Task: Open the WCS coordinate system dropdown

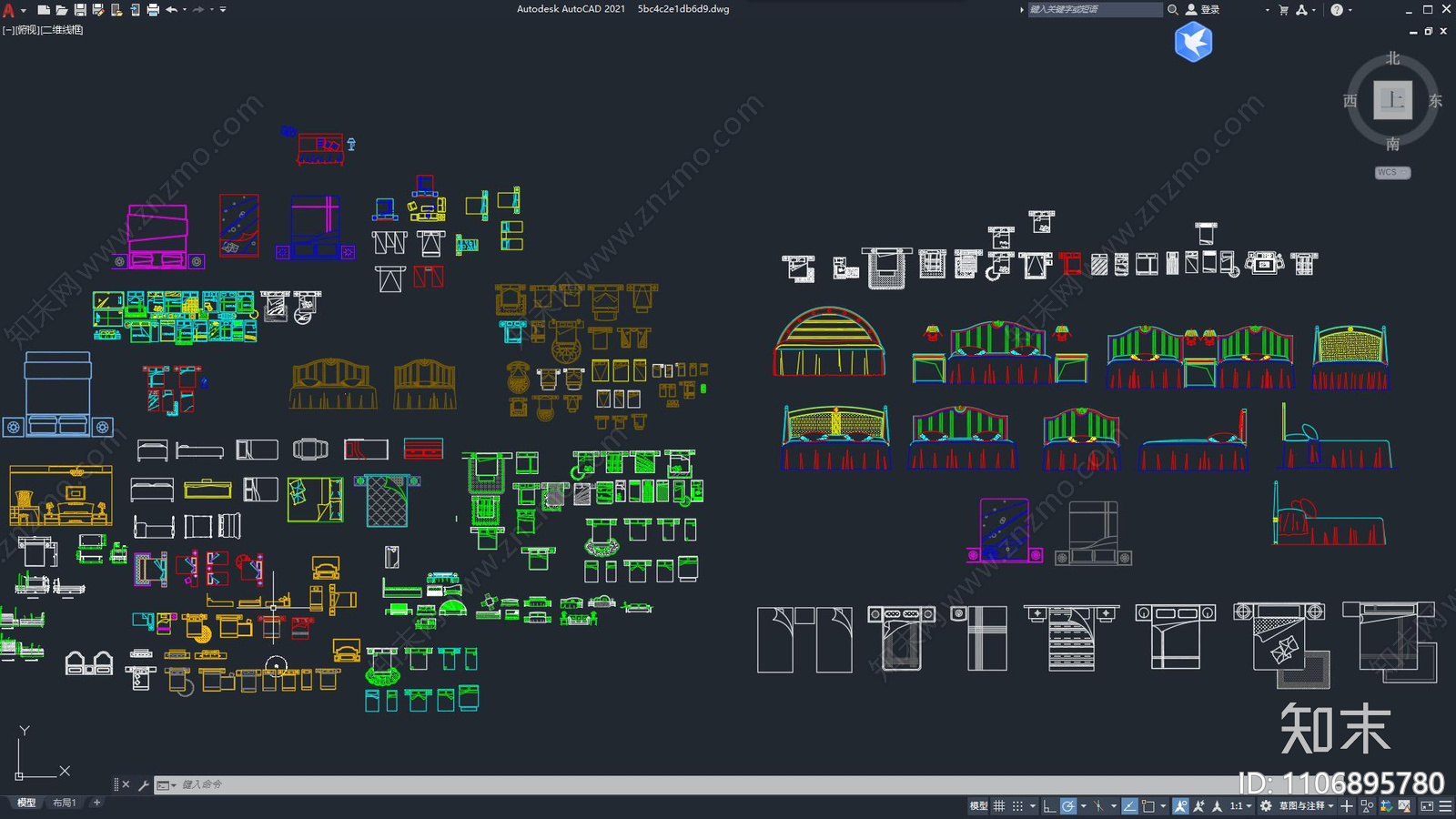Action: point(1392,172)
